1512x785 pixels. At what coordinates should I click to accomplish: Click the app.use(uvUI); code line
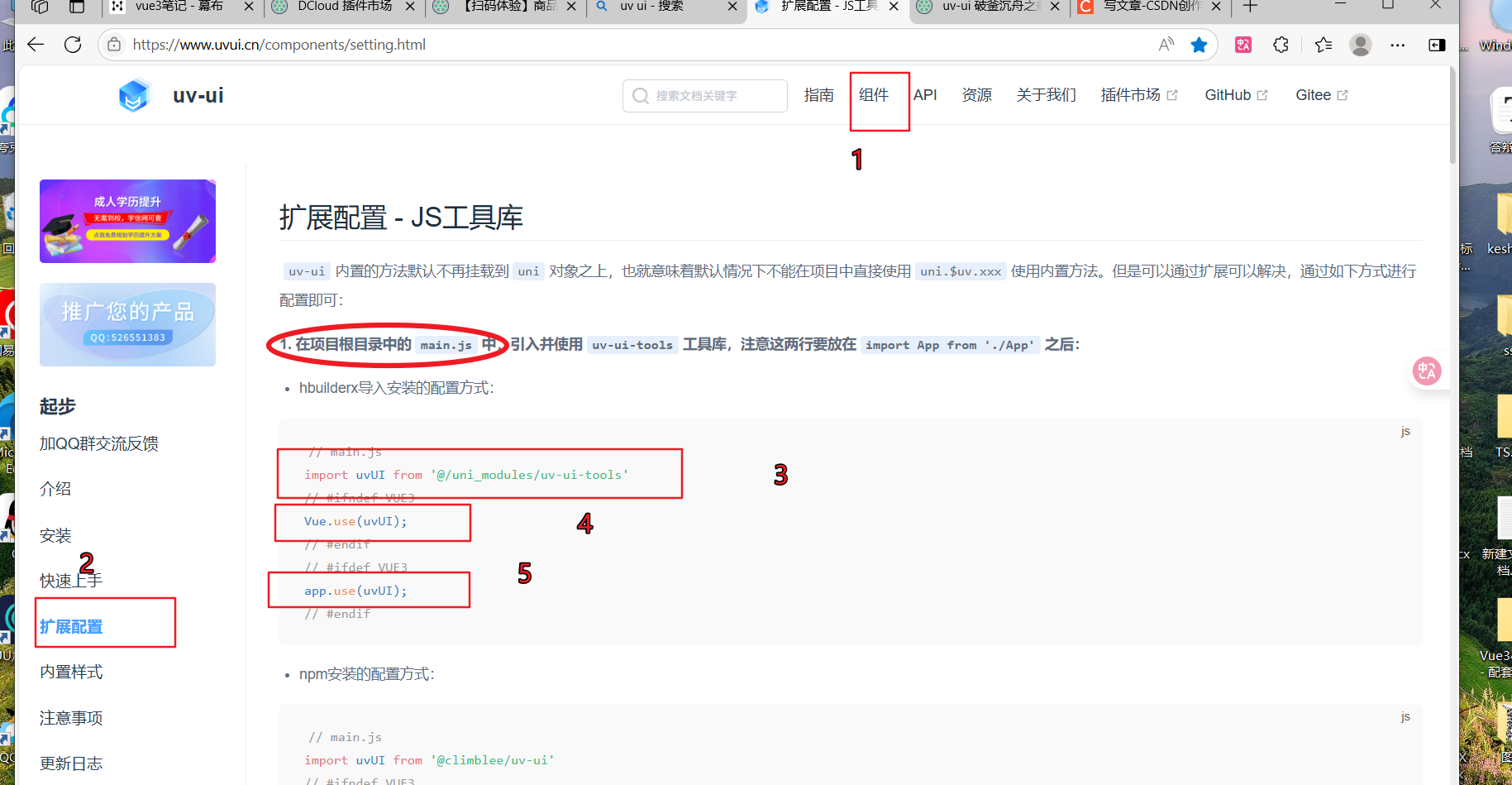click(x=355, y=591)
